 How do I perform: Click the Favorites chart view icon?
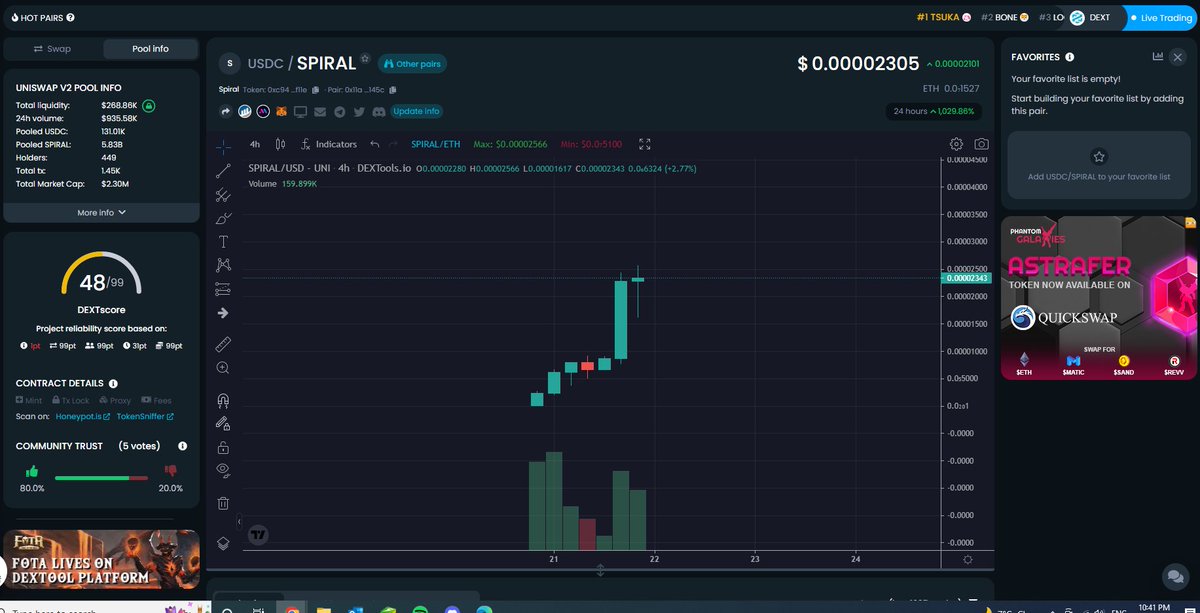1158,57
